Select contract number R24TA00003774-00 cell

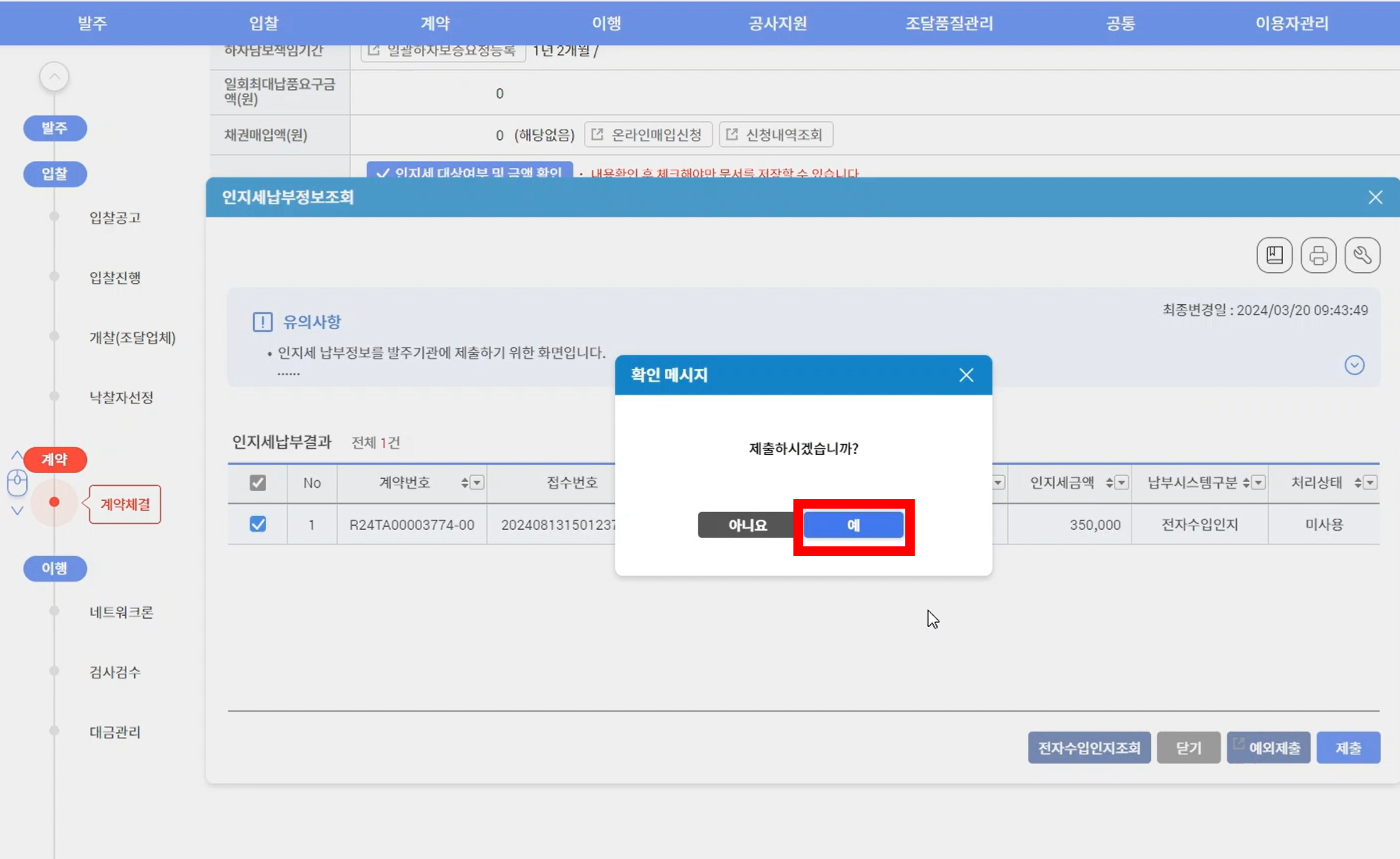pyautogui.click(x=411, y=524)
